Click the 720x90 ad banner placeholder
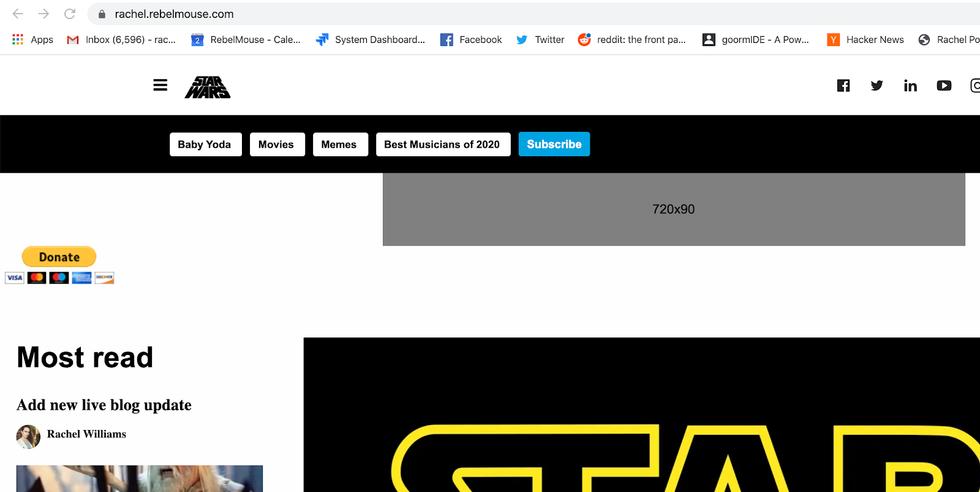This screenshot has width=980, height=492. point(673,209)
